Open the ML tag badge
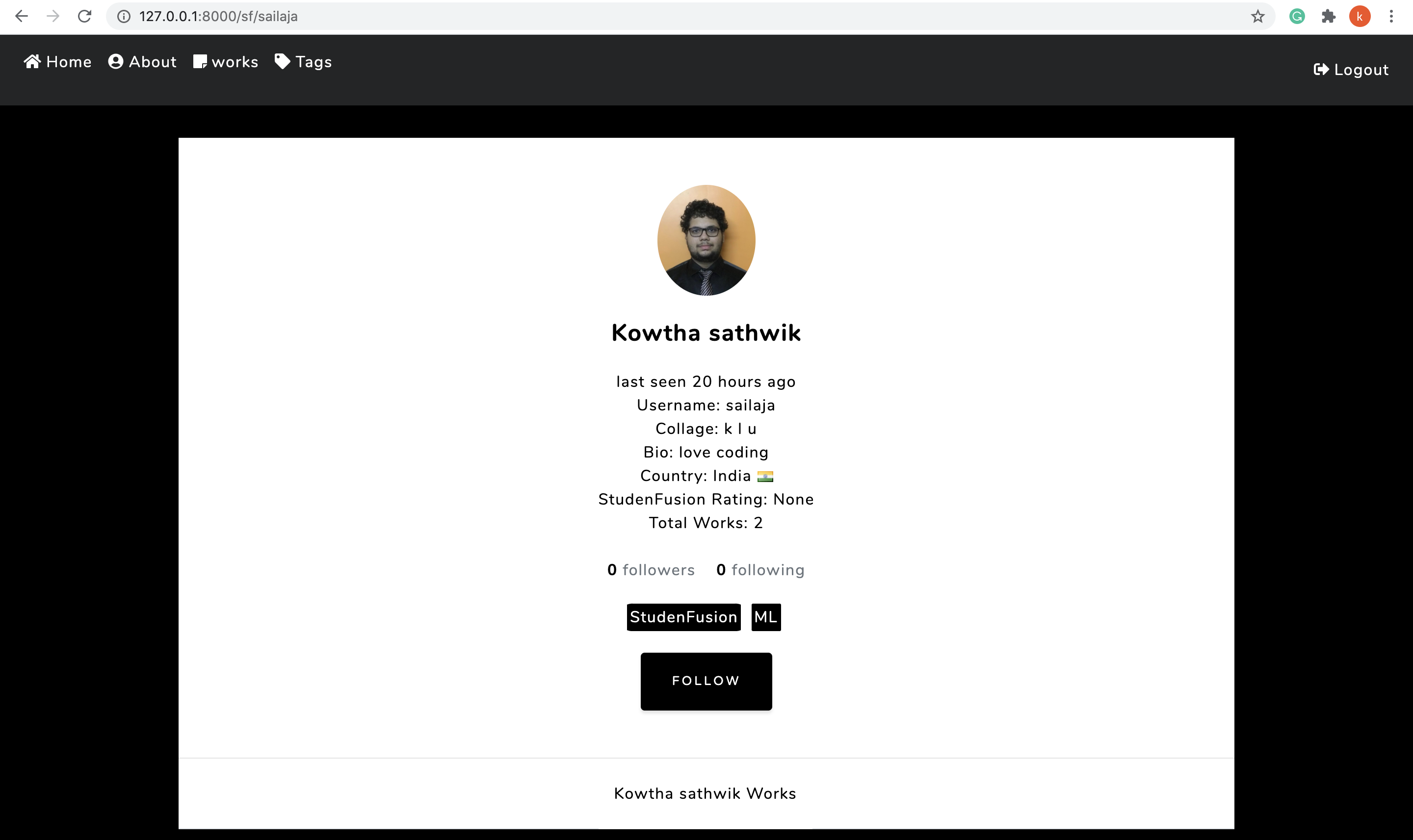The height and width of the screenshot is (840, 1413). [x=766, y=617]
